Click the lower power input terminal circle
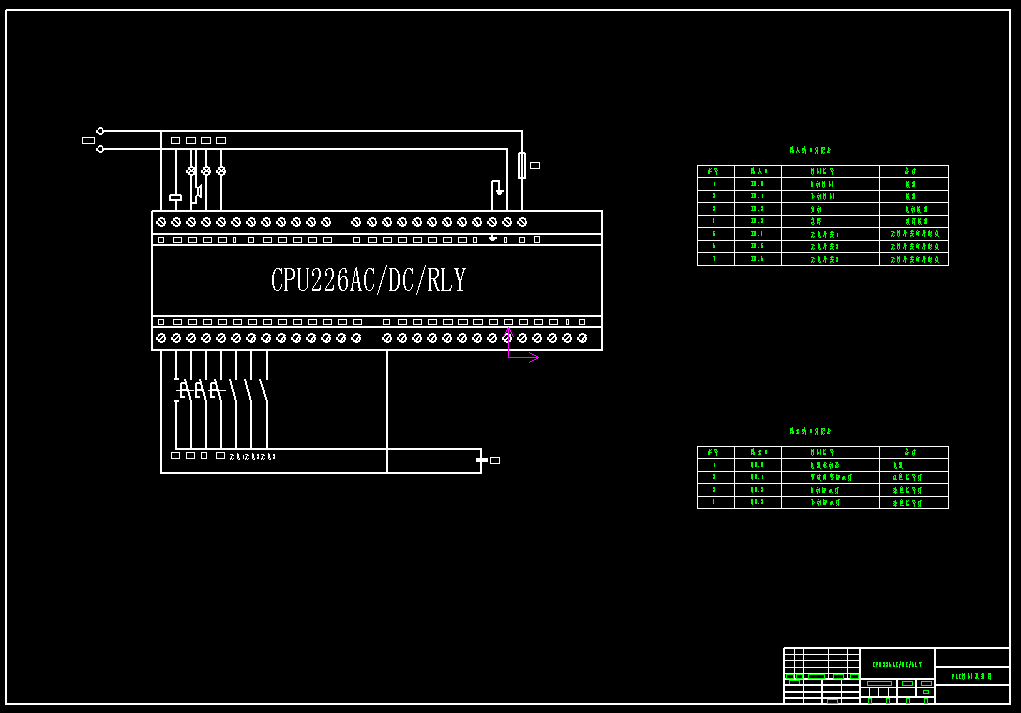 (100, 149)
